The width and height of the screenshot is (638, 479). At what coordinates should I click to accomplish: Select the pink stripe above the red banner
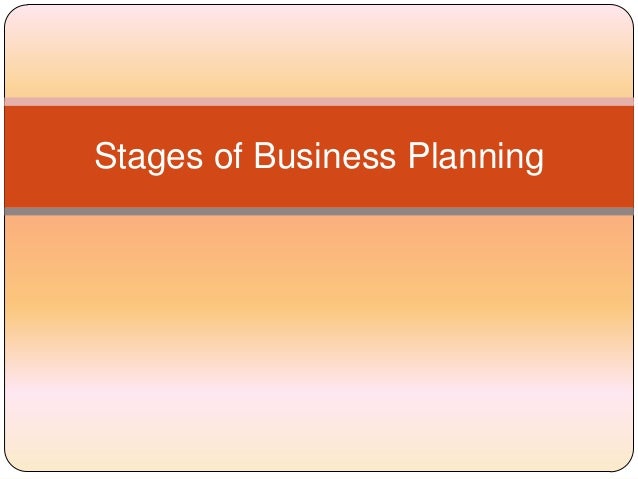tap(319, 102)
